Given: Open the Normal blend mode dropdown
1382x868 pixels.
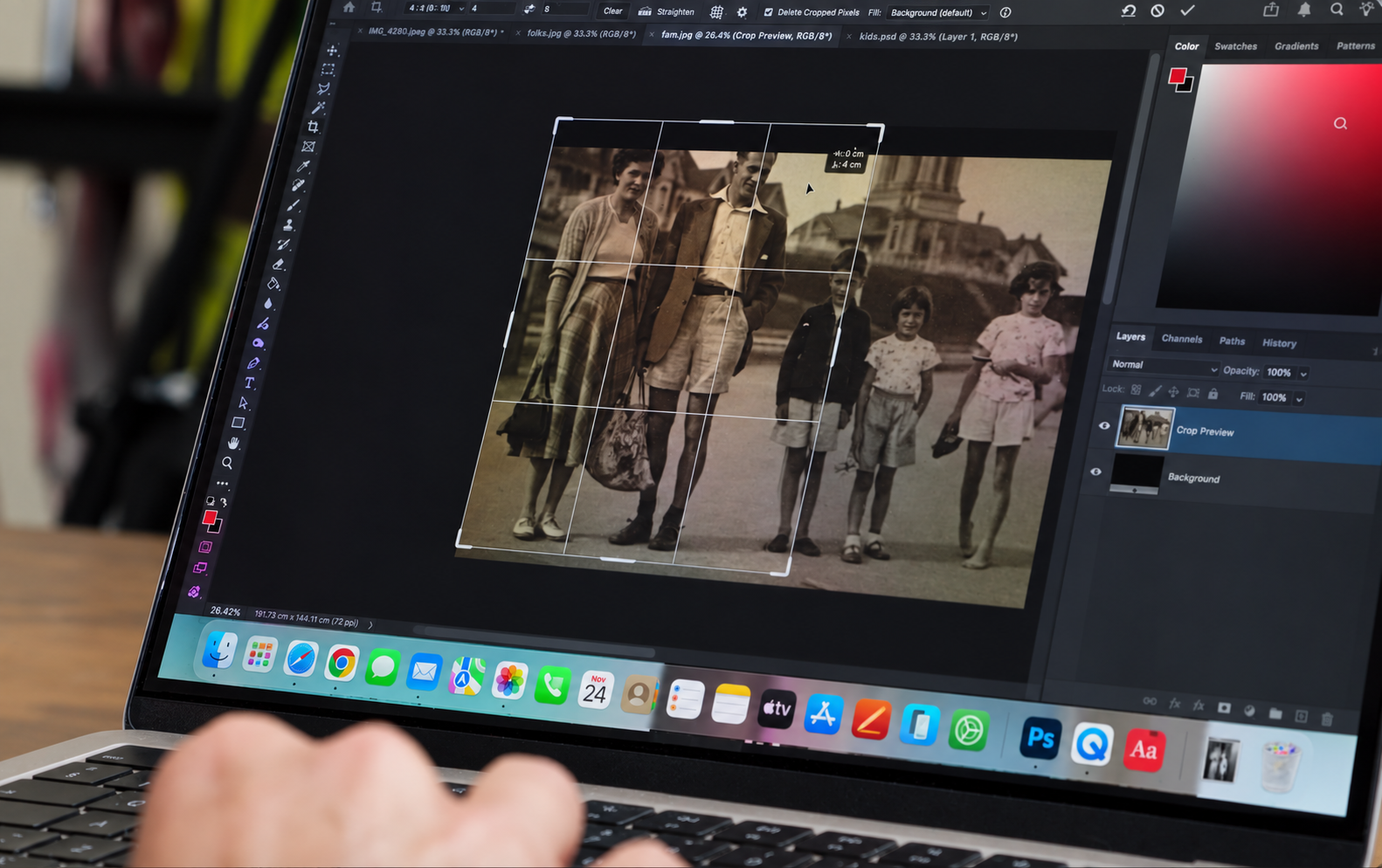Looking at the screenshot, I should [x=1163, y=365].
